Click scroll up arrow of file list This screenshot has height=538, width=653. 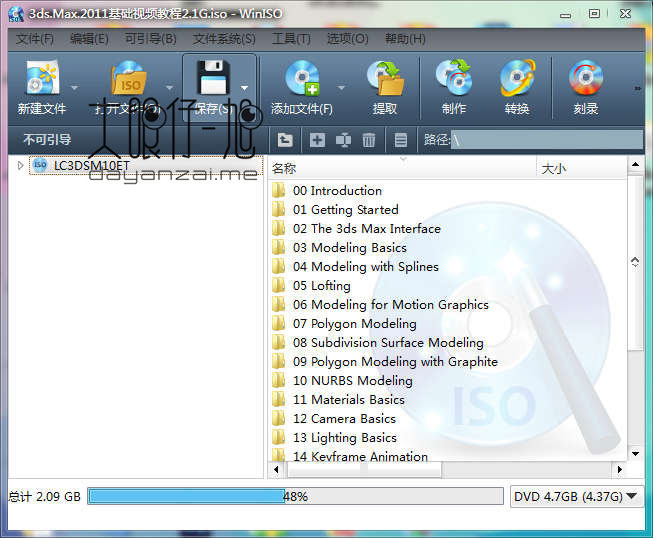(635, 164)
